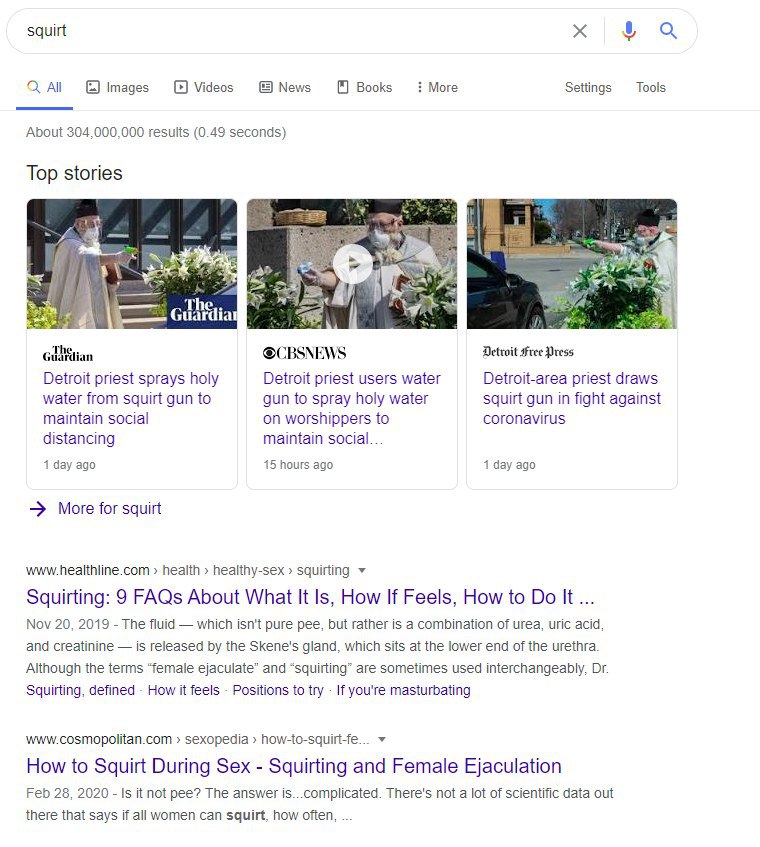The height and width of the screenshot is (847, 760).
Task: Jump to the Positions to try sitelink
Action: click(x=278, y=690)
